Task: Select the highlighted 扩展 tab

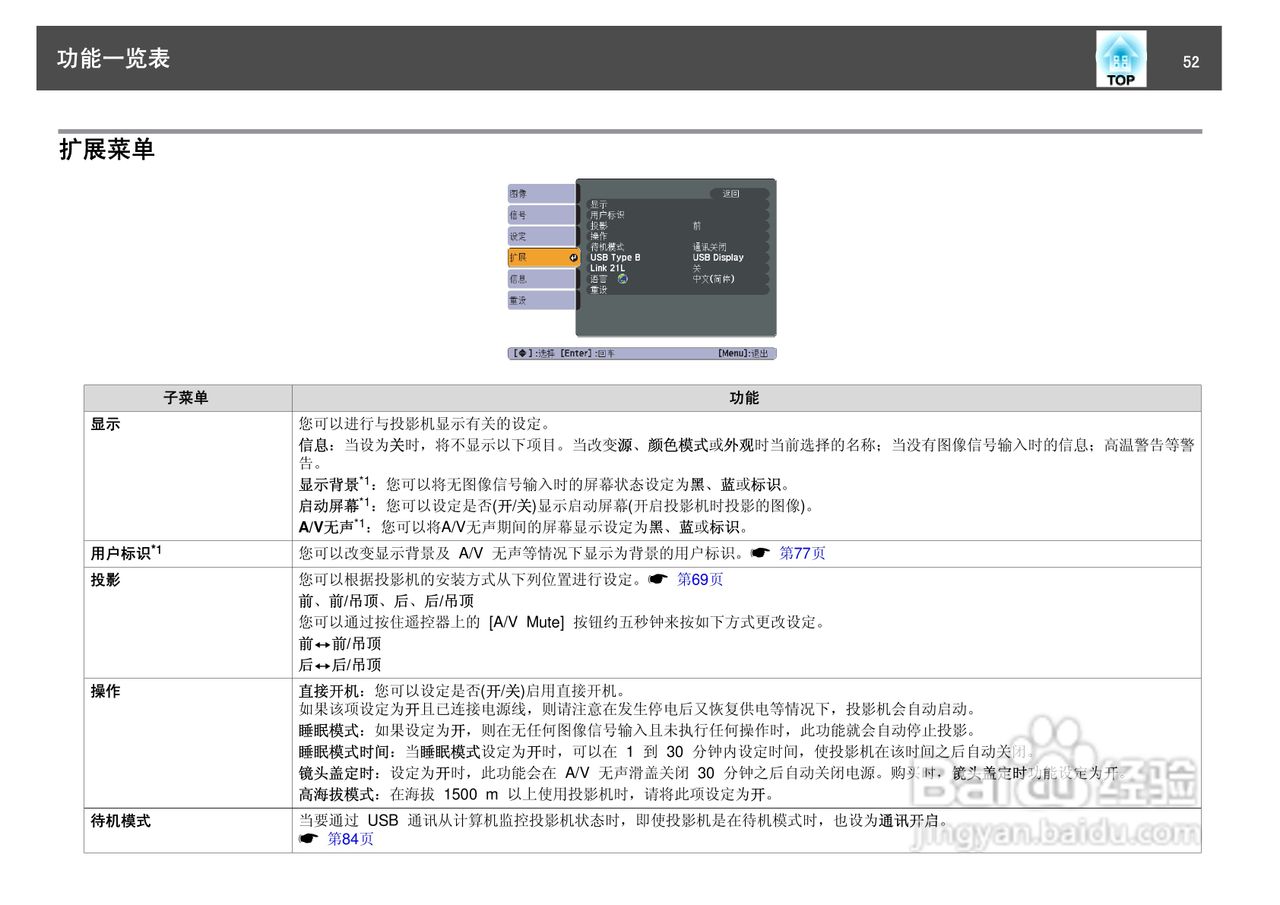Action: pyautogui.click(x=543, y=258)
